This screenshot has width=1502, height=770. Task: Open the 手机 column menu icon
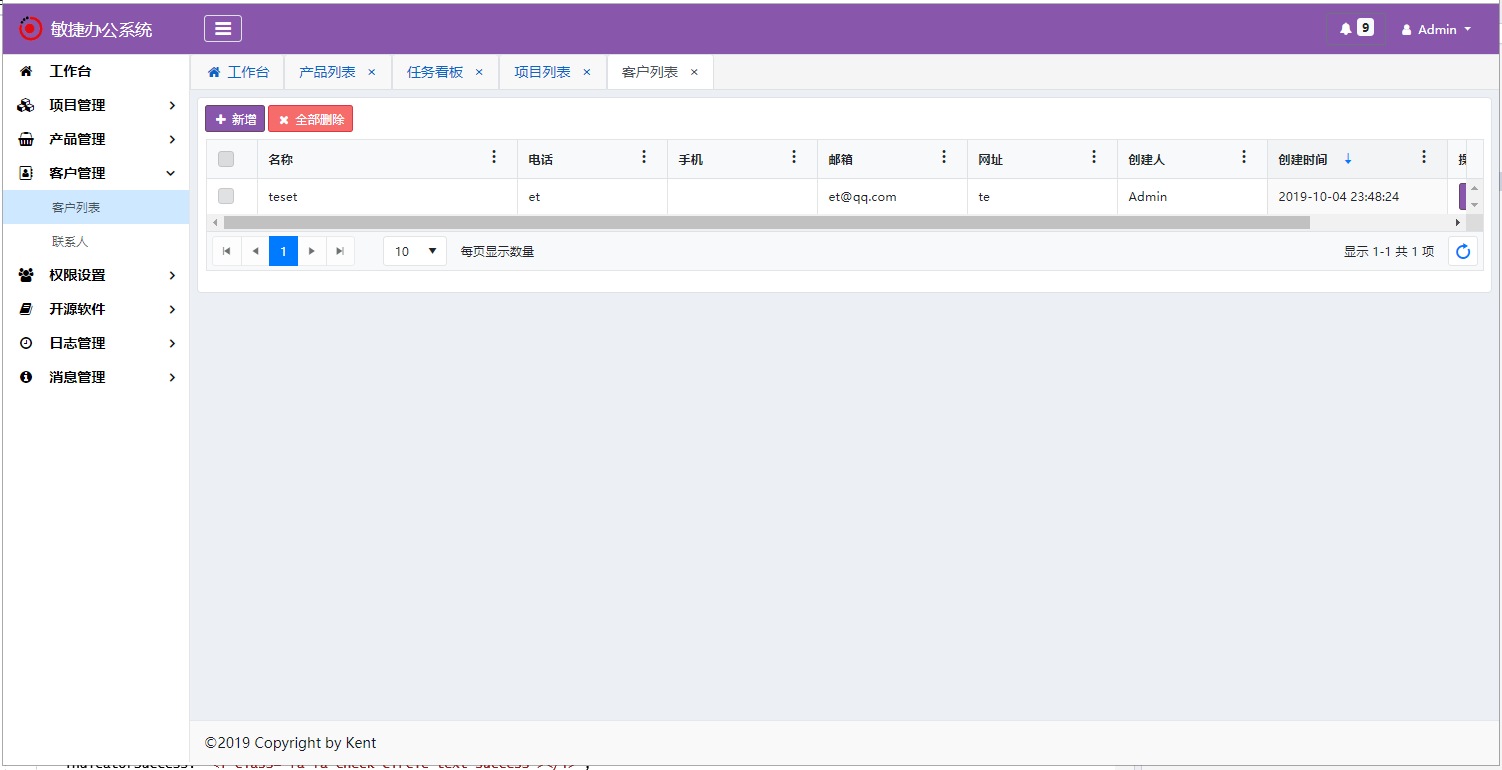(x=794, y=157)
